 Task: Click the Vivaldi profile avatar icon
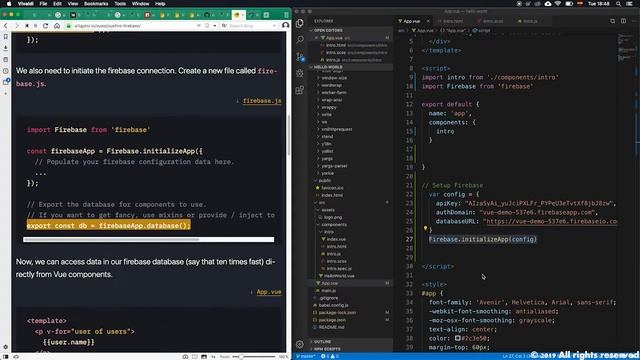pyautogui.click(x=285, y=25)
